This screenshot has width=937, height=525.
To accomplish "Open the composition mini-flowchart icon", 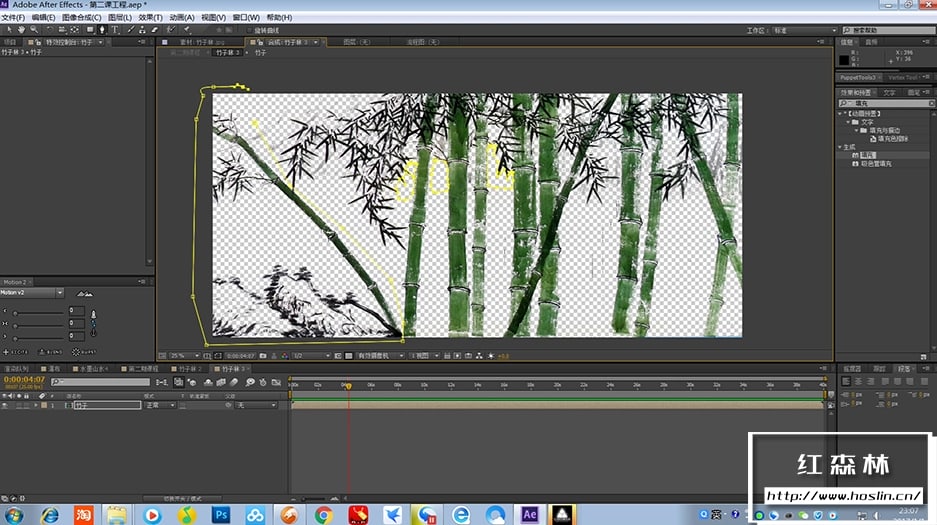I will pos(161,382).
